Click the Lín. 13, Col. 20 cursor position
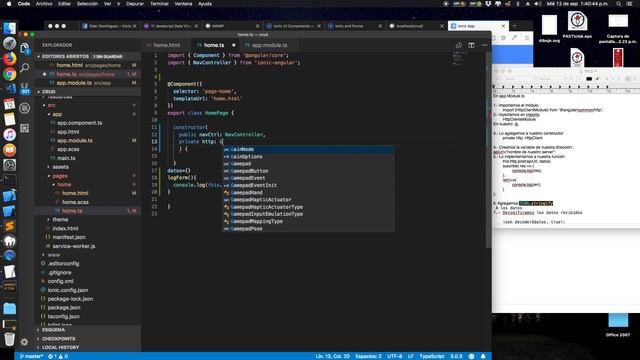 pos(332,356)
